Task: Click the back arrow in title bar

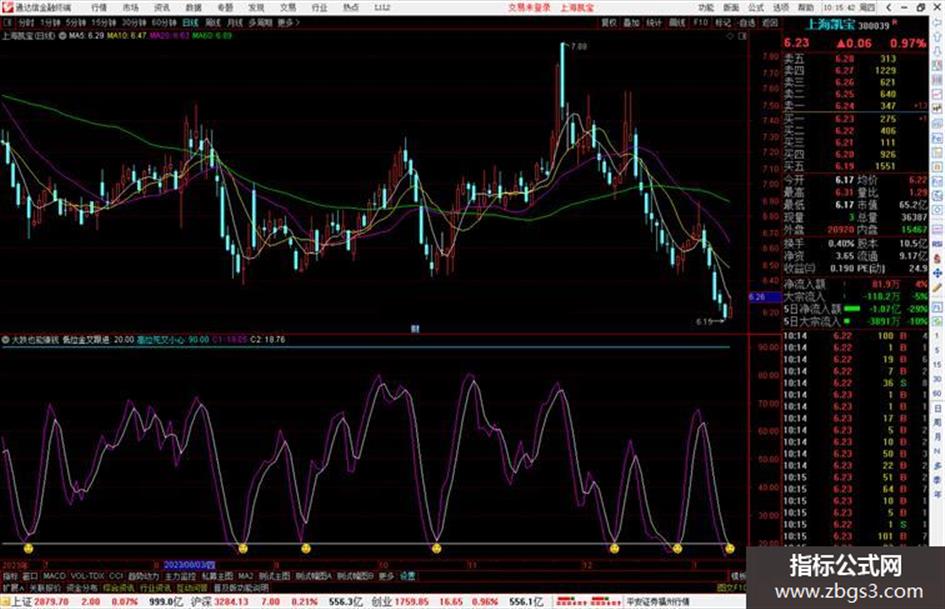Action: point(889,7)
